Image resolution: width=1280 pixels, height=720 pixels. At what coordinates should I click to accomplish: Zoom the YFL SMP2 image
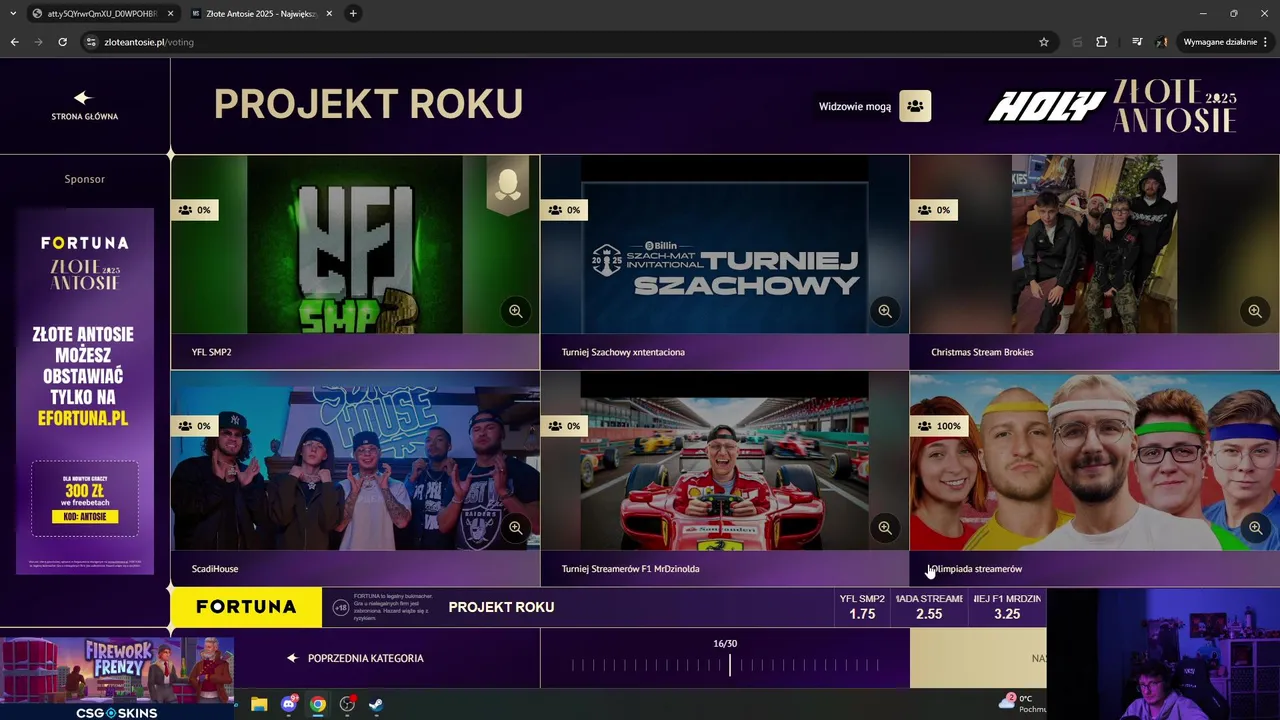(x=515, y=311)
